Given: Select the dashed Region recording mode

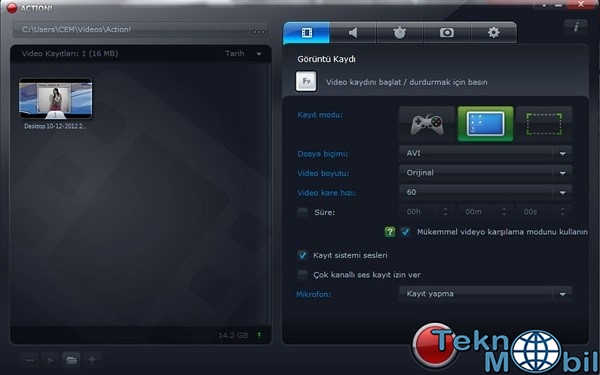Looking at the screenshot, I should pos(544,124).
